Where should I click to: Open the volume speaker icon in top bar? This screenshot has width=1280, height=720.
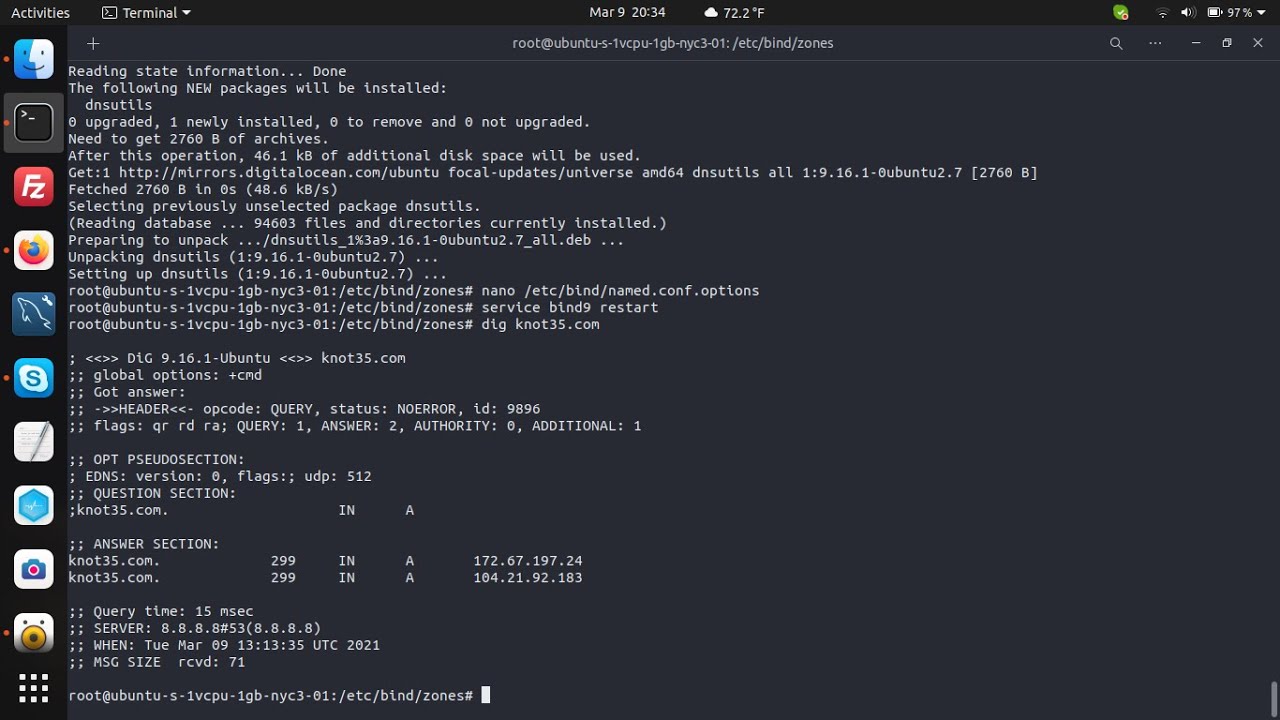click(1187, 13)
